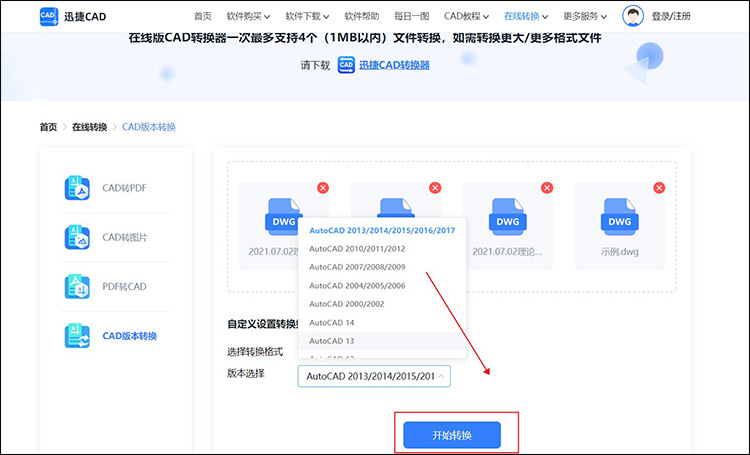The height and width of the screenshot is (455, 750).
Task: Expand the 在线转换 nav menu
Action: click(526, 16)
